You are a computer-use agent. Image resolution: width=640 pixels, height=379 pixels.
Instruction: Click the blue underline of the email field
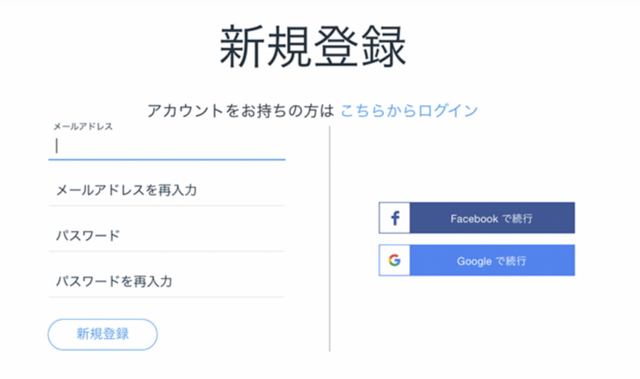pos(167,159)
